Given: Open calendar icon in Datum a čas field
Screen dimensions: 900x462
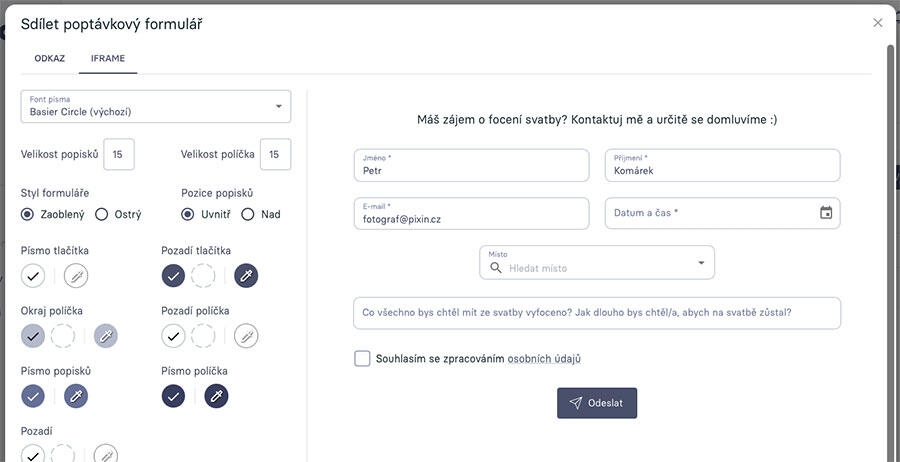Looking at the screenshot, I should click(x=826, y=213).
